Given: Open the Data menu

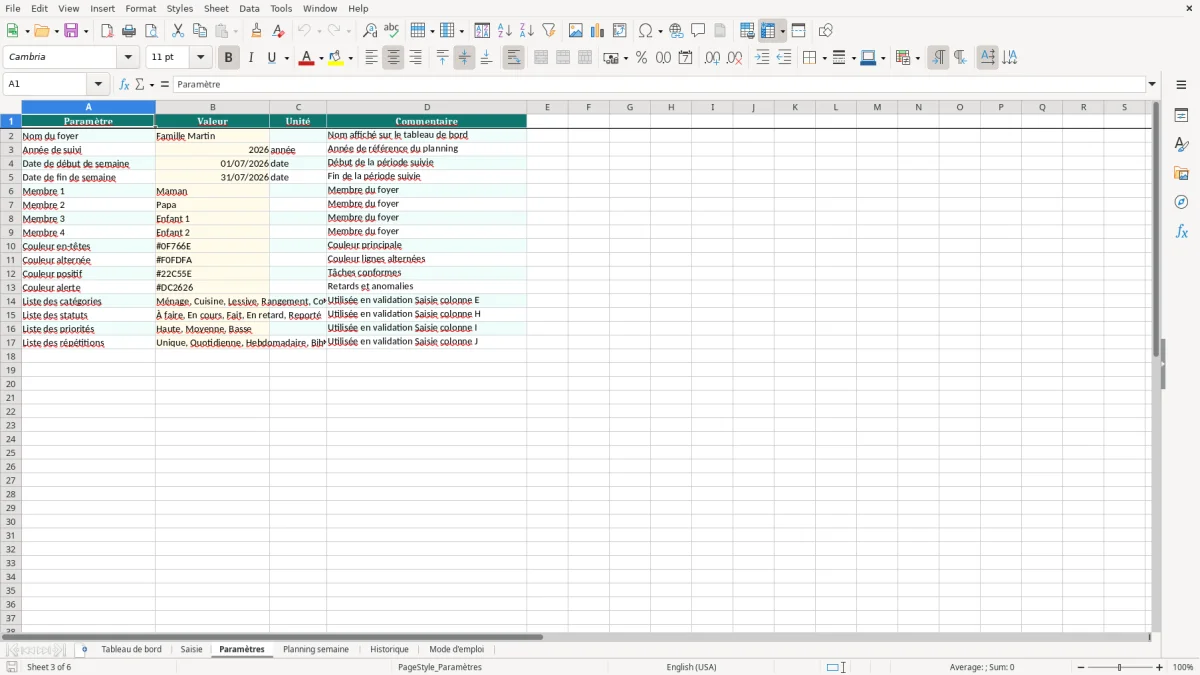Looking at the screenshot, I should (x=249, y=8).
